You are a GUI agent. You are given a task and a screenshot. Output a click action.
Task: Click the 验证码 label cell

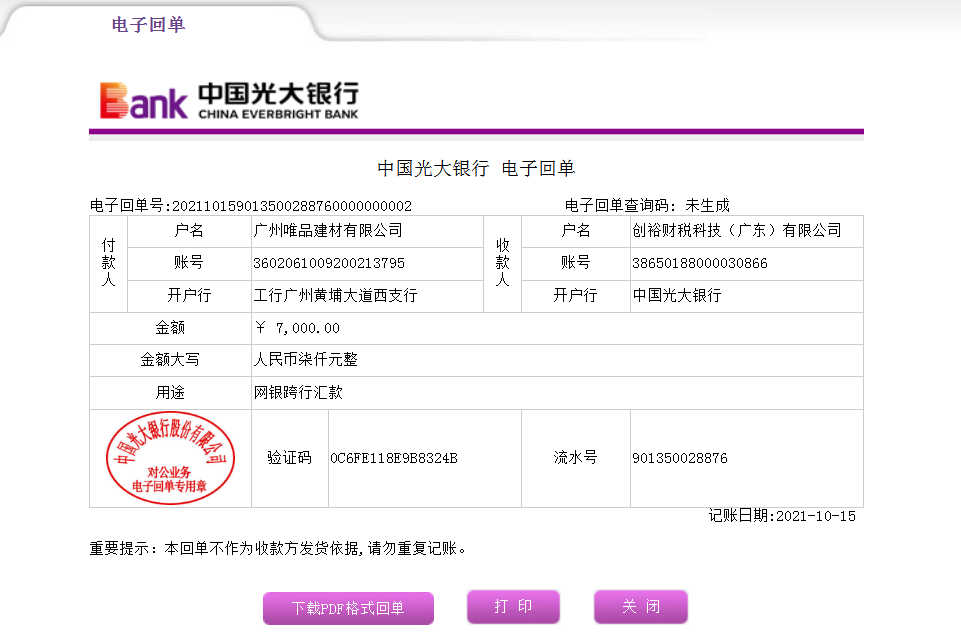click(x=290, y=458)
